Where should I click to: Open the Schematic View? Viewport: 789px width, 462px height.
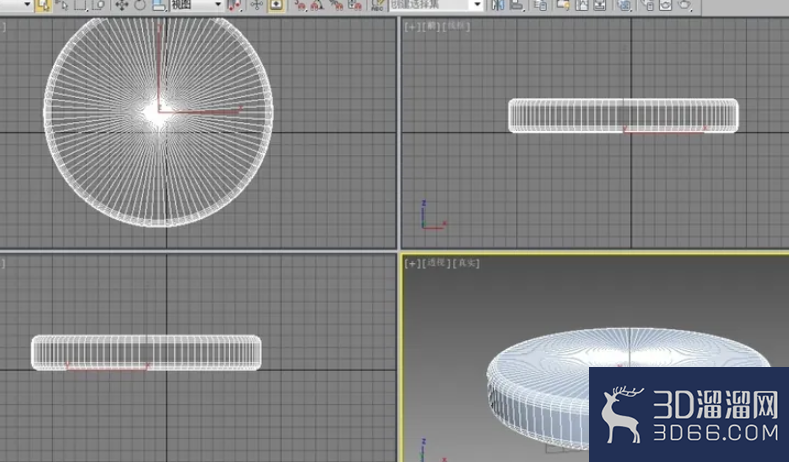[x=600, y=5]
